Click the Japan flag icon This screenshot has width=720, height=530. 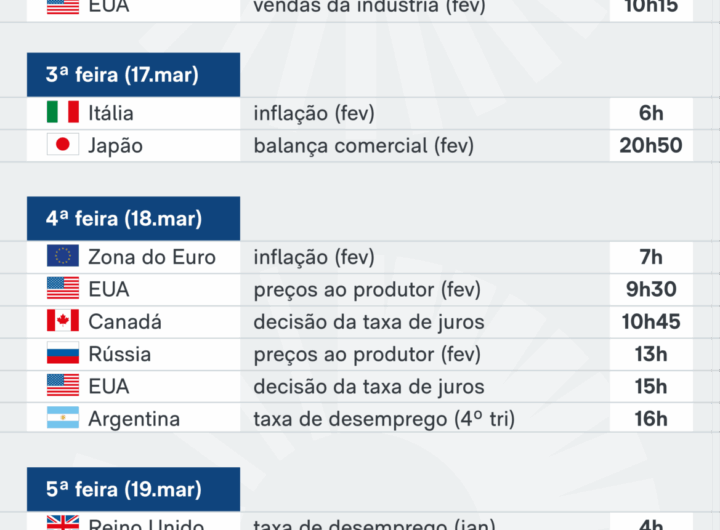pyautogui.click(x=62, y=145)
